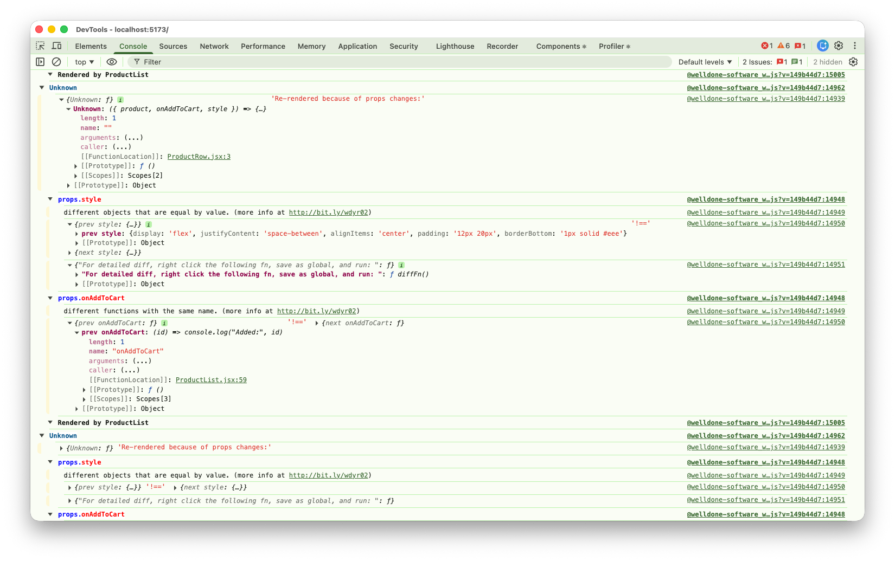This screenshot has width=895, height=561.
Task: Click the 2 hidden messages label
Action: [x=827, y=62]
